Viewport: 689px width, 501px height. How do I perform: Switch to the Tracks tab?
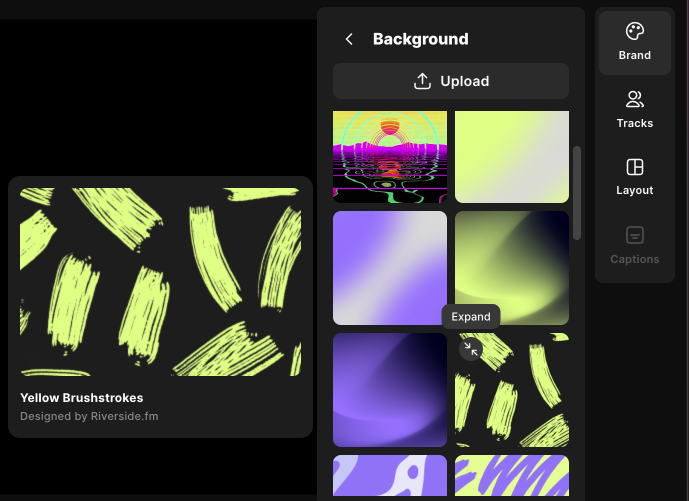[x=634, y=123]
